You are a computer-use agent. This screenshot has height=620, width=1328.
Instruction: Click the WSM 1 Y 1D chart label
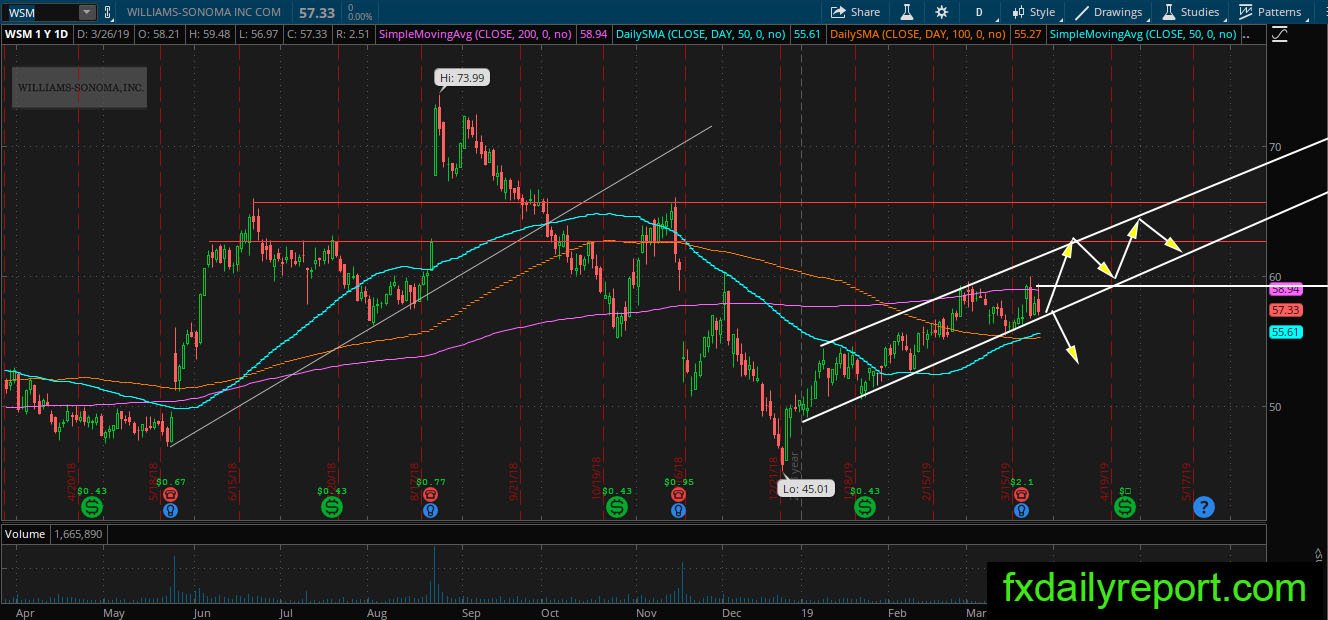tap(39, 34)
